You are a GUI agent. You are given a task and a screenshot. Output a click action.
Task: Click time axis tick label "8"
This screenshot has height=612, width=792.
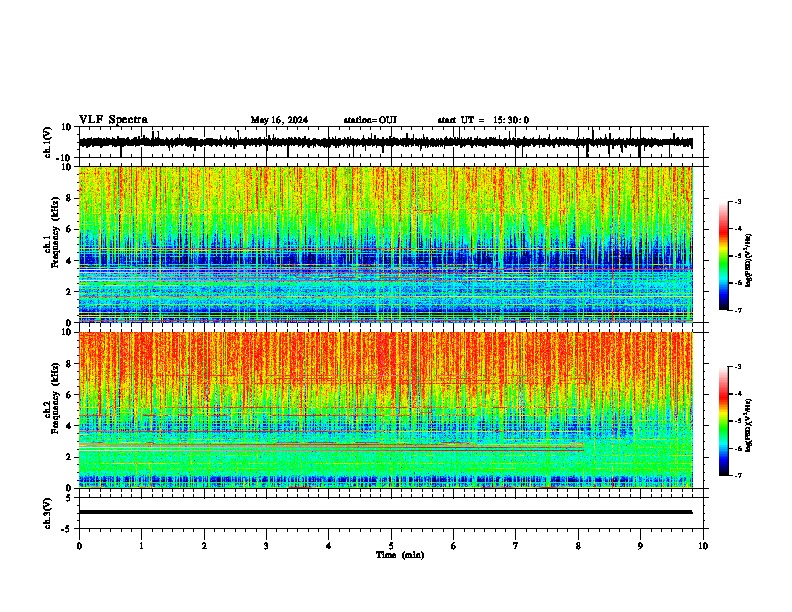tap(578, 546)
